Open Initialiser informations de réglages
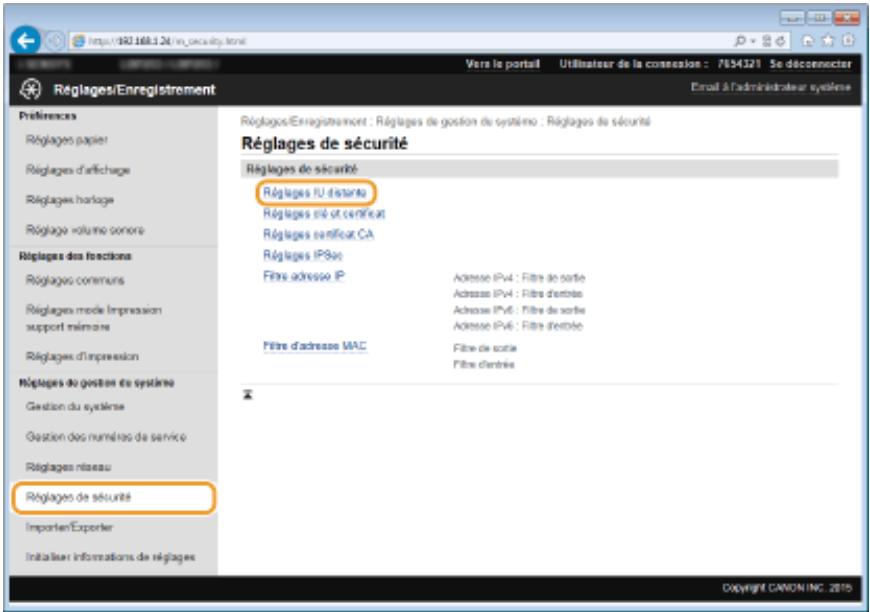The height and width of the screenshot is (612, 870). [110, 557]
